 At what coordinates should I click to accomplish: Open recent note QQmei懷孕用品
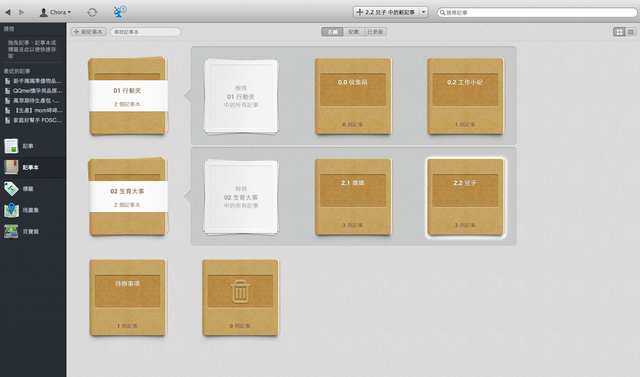point(33,91)
